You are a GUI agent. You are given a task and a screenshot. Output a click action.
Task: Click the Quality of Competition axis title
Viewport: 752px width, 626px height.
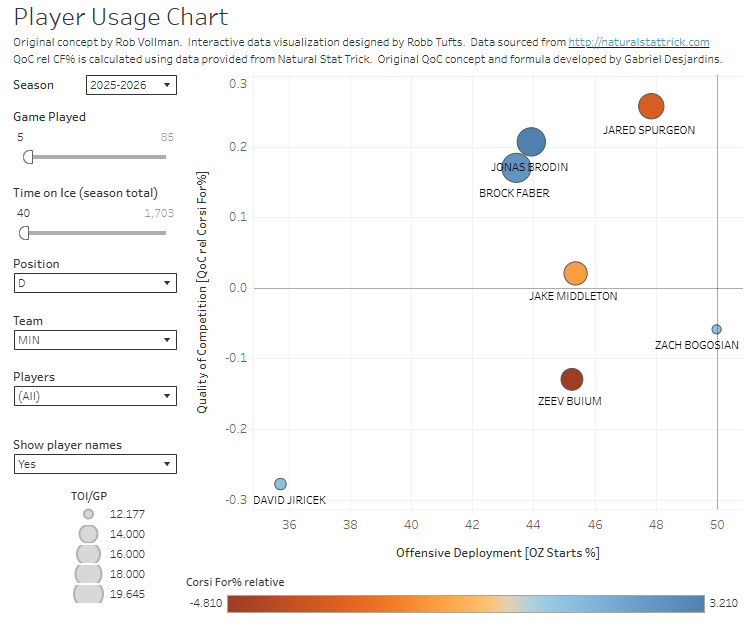click(202, 292)
